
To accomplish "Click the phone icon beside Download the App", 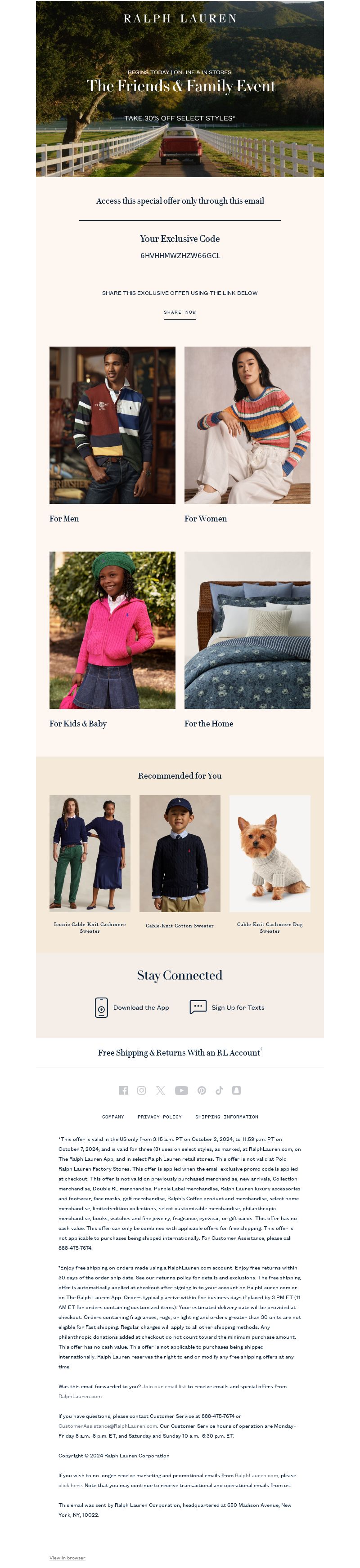I will tap(101, 1007).
